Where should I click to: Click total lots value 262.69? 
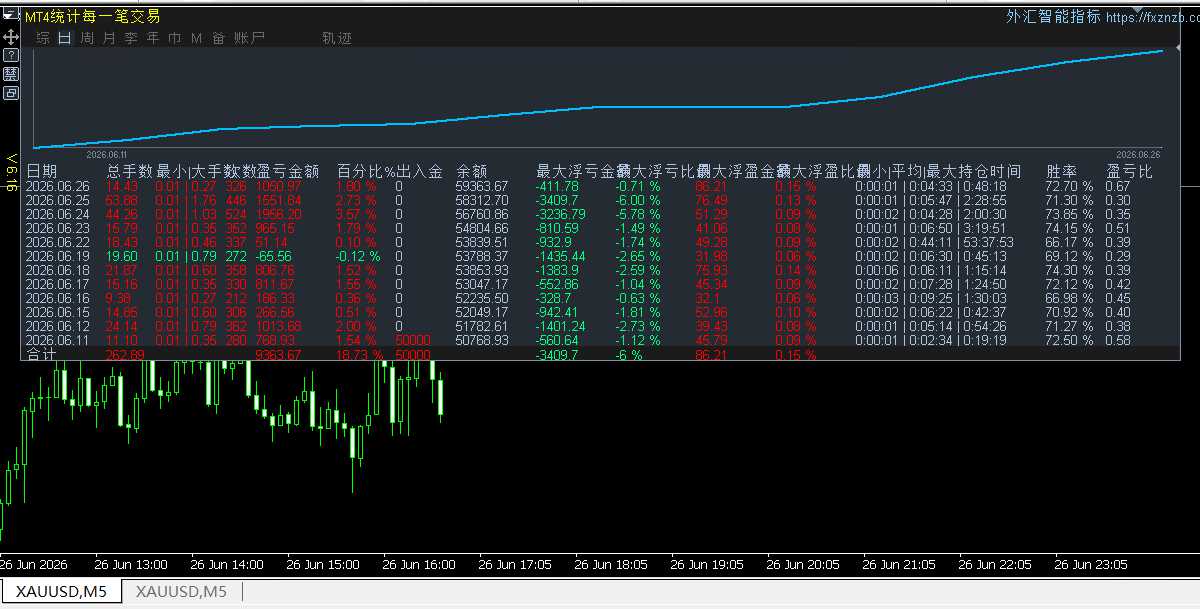125,355
